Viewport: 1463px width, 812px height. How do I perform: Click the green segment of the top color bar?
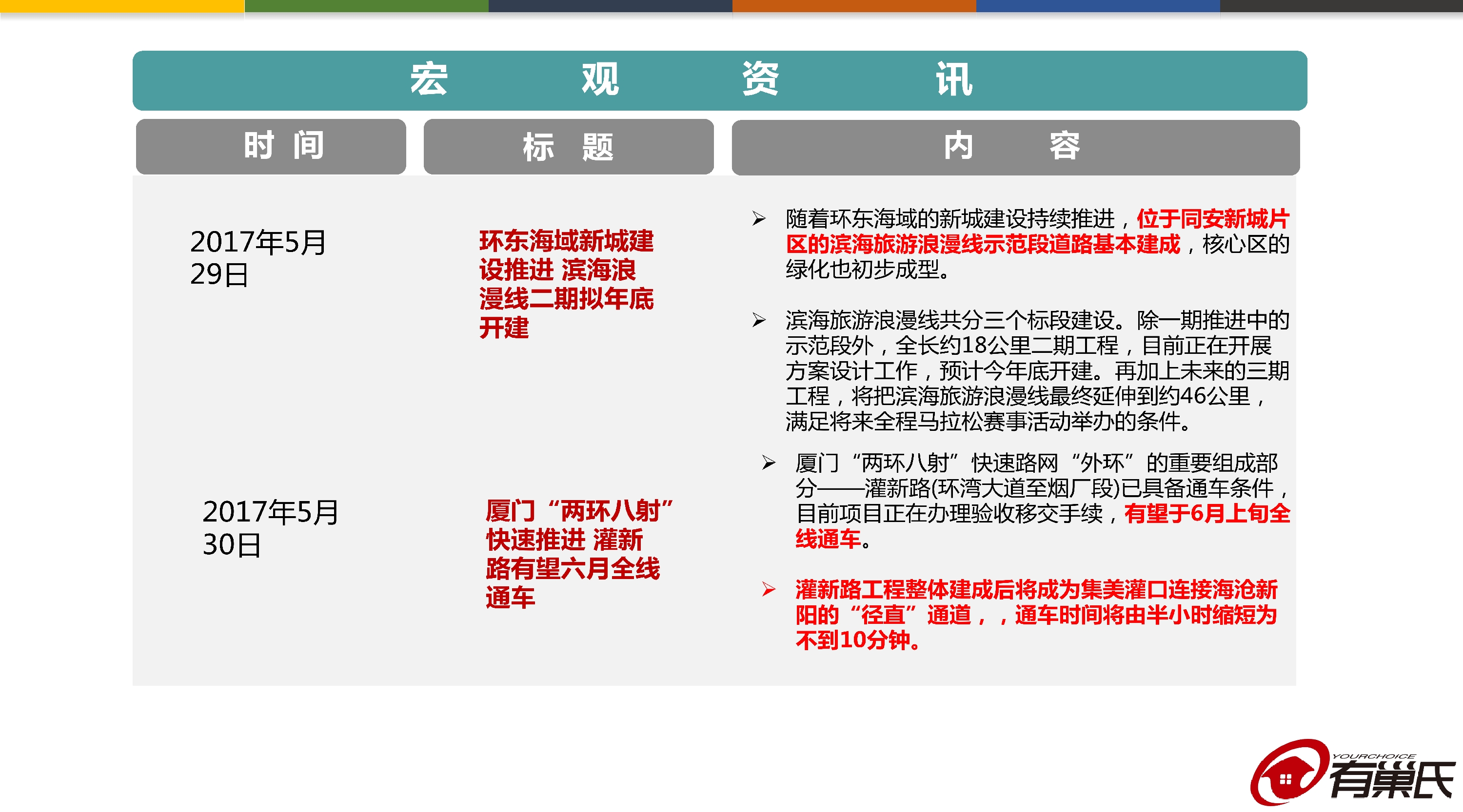point(366,6)
